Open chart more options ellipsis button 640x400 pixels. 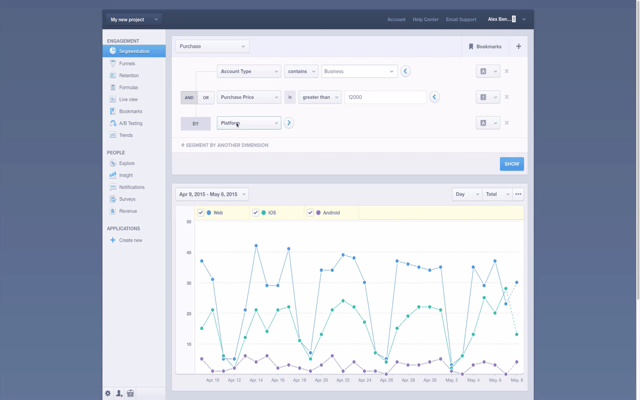518,194
